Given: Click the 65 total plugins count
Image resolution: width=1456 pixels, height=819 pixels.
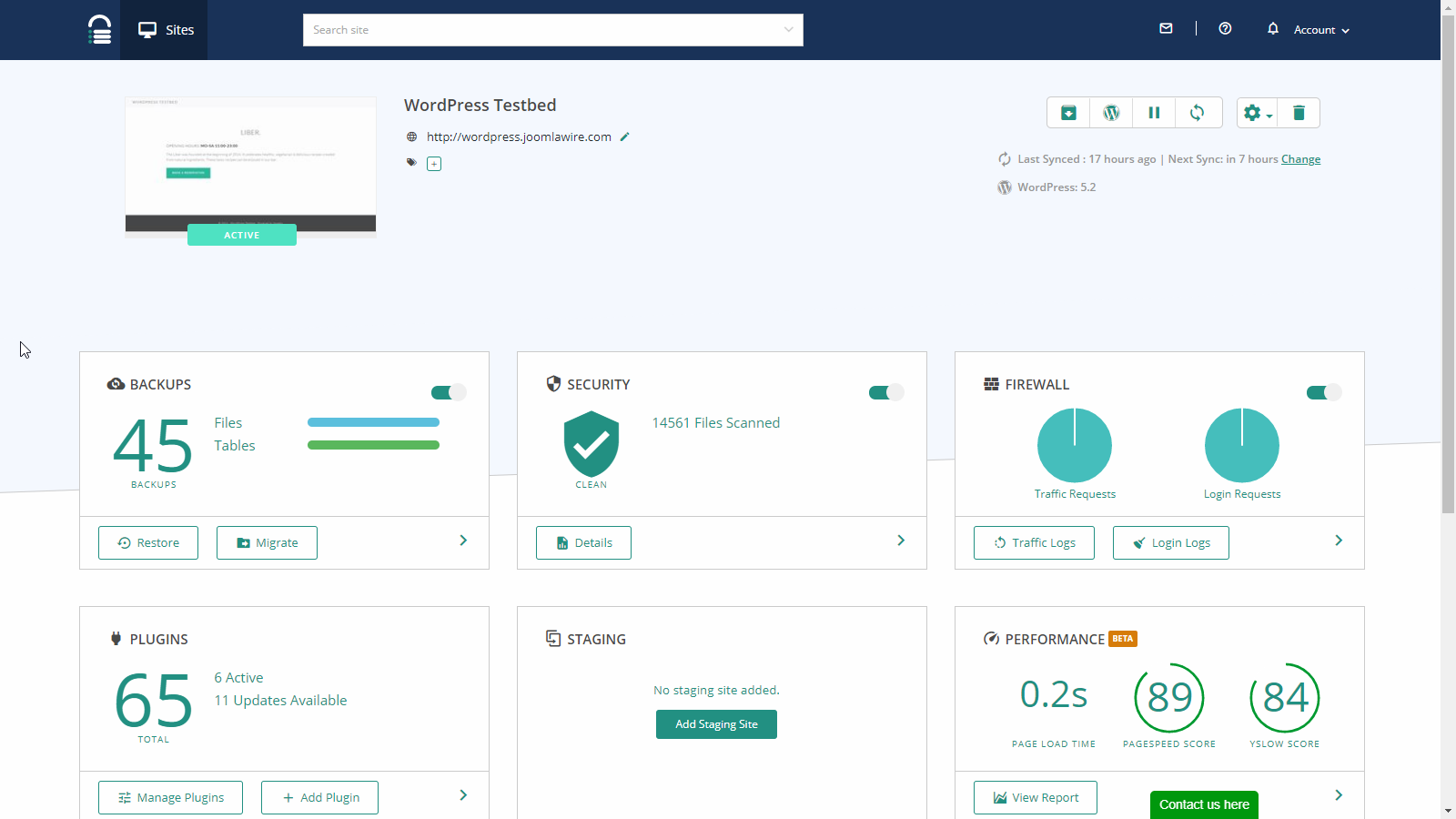Looking at the screenshot, I should pos(153,701).
